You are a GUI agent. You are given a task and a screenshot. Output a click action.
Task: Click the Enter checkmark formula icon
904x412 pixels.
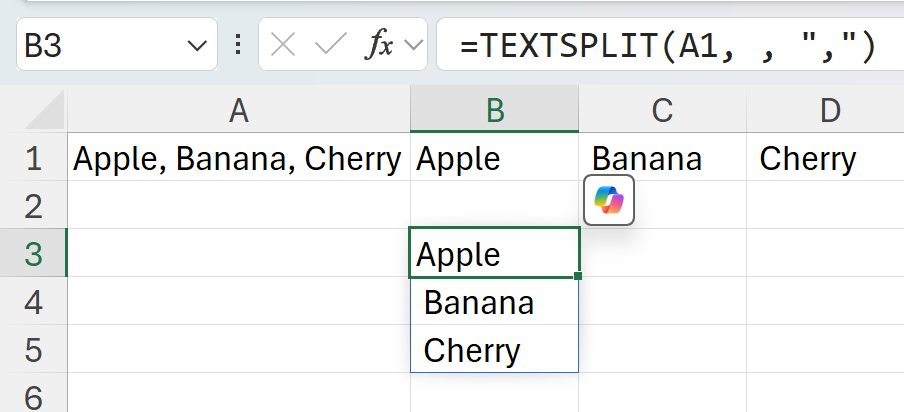[330, 45]
